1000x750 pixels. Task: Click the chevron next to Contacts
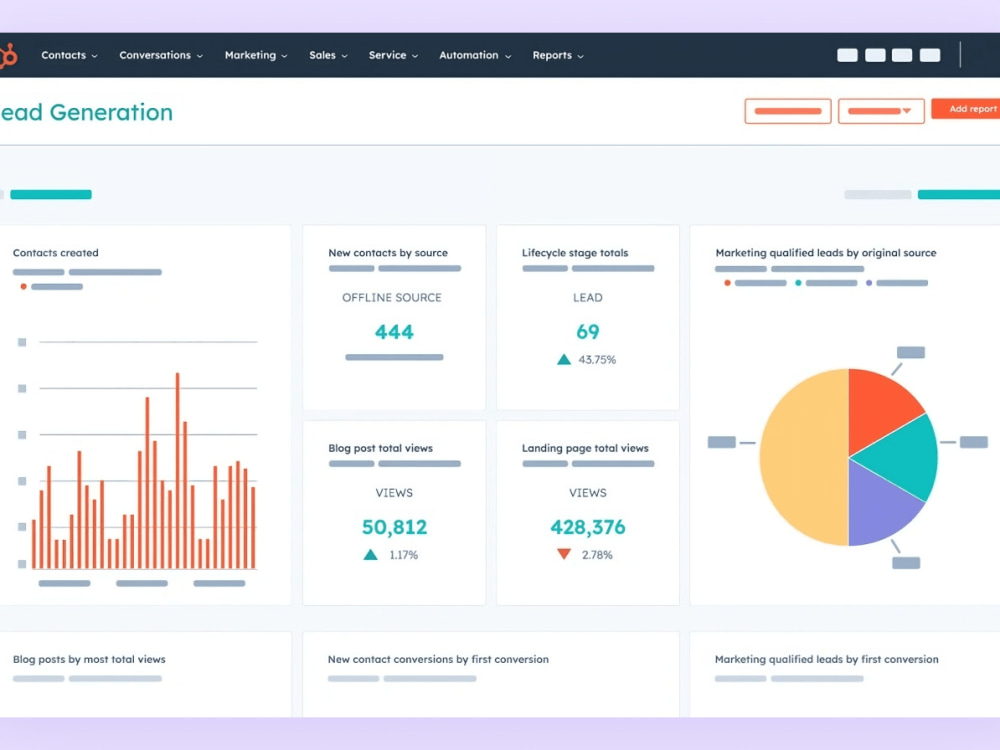point(94,56)
